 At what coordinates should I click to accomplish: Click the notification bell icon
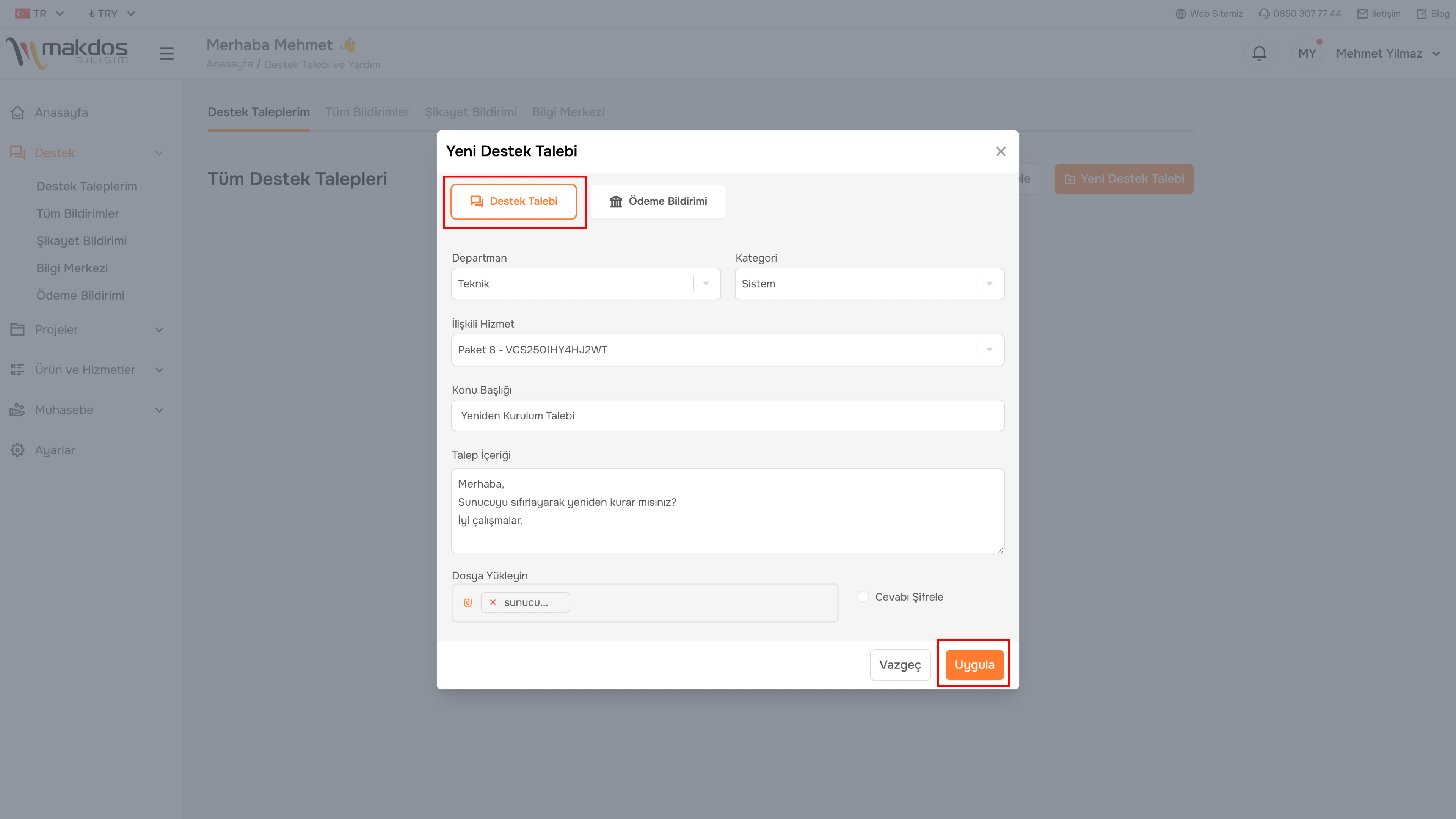[1259, 53]
